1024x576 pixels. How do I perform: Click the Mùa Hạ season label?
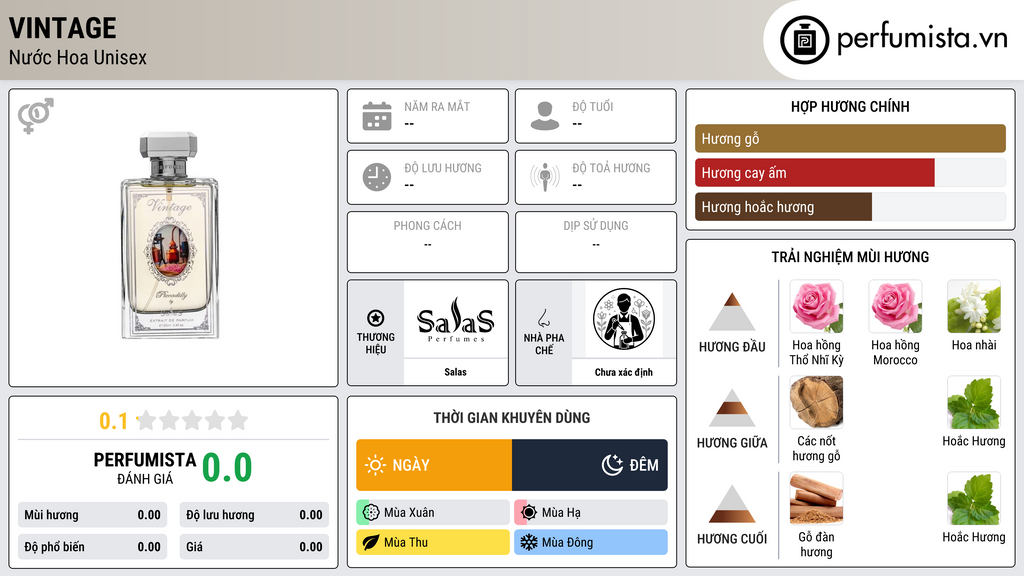coord(561,513)
